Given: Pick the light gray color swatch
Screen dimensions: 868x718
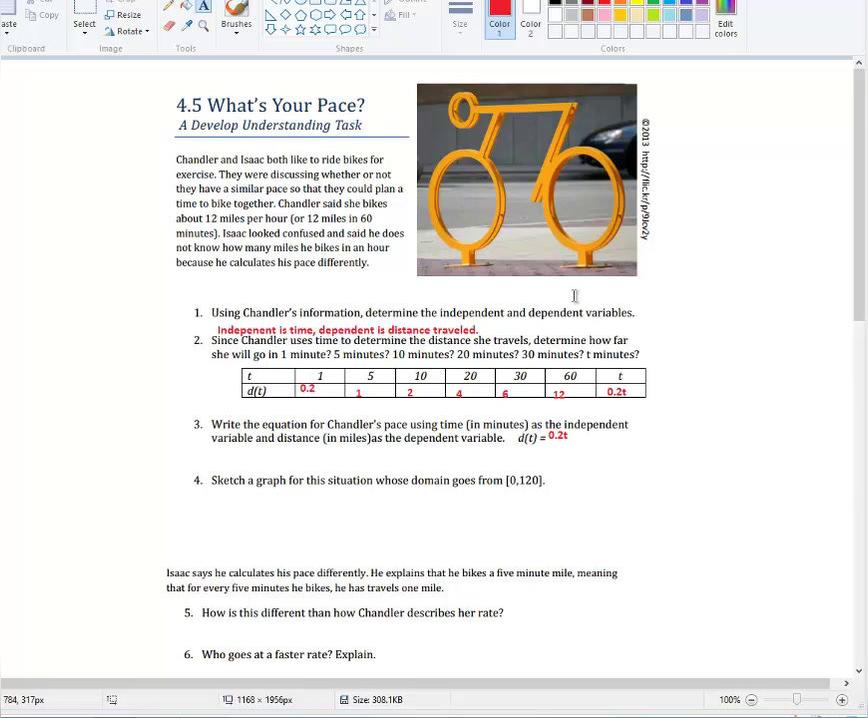Looking at the screenshot, I should pyautogui.click(x=572, y=15).
